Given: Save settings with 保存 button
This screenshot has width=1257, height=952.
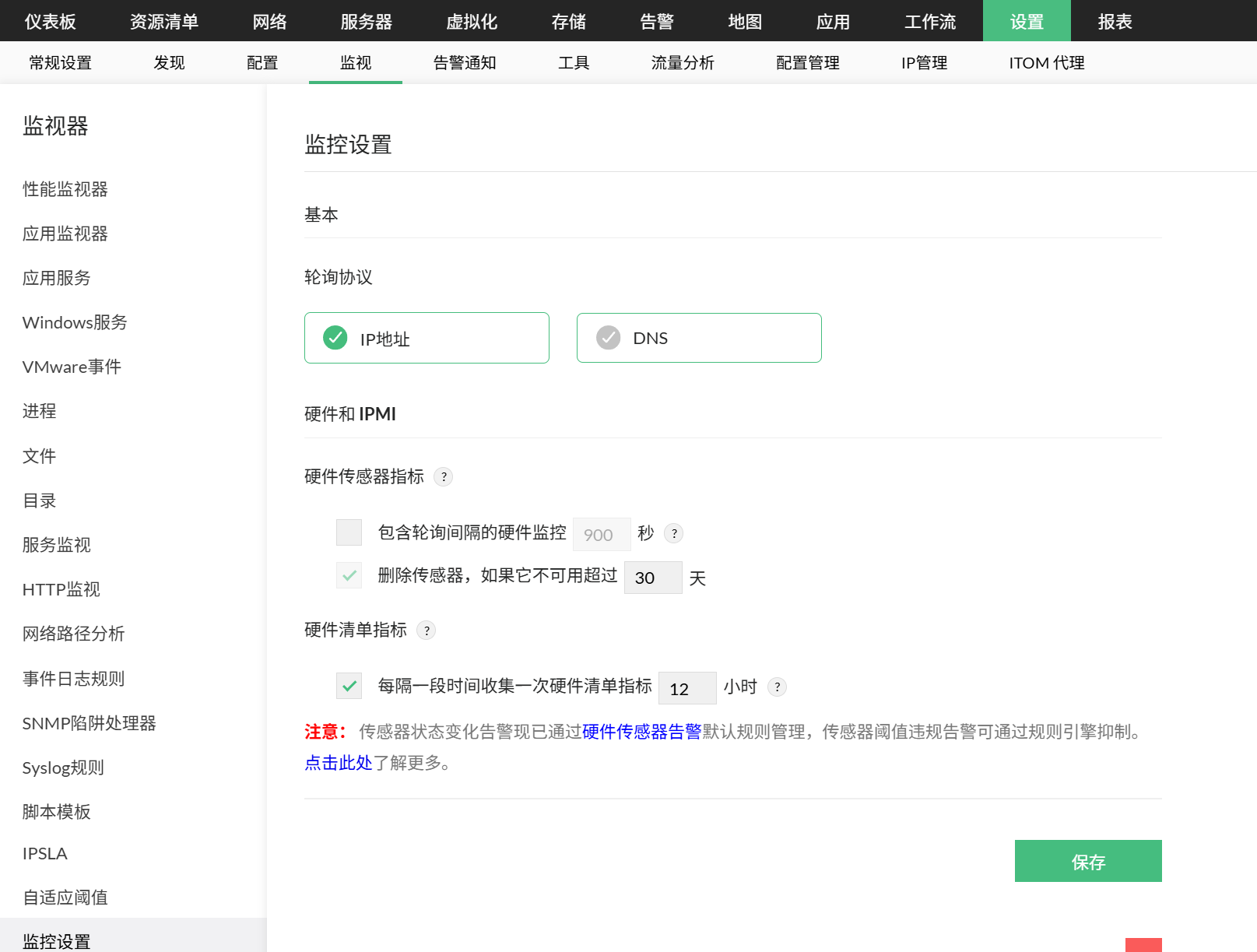Looking at the screenshot, I should click(1088, 861).
